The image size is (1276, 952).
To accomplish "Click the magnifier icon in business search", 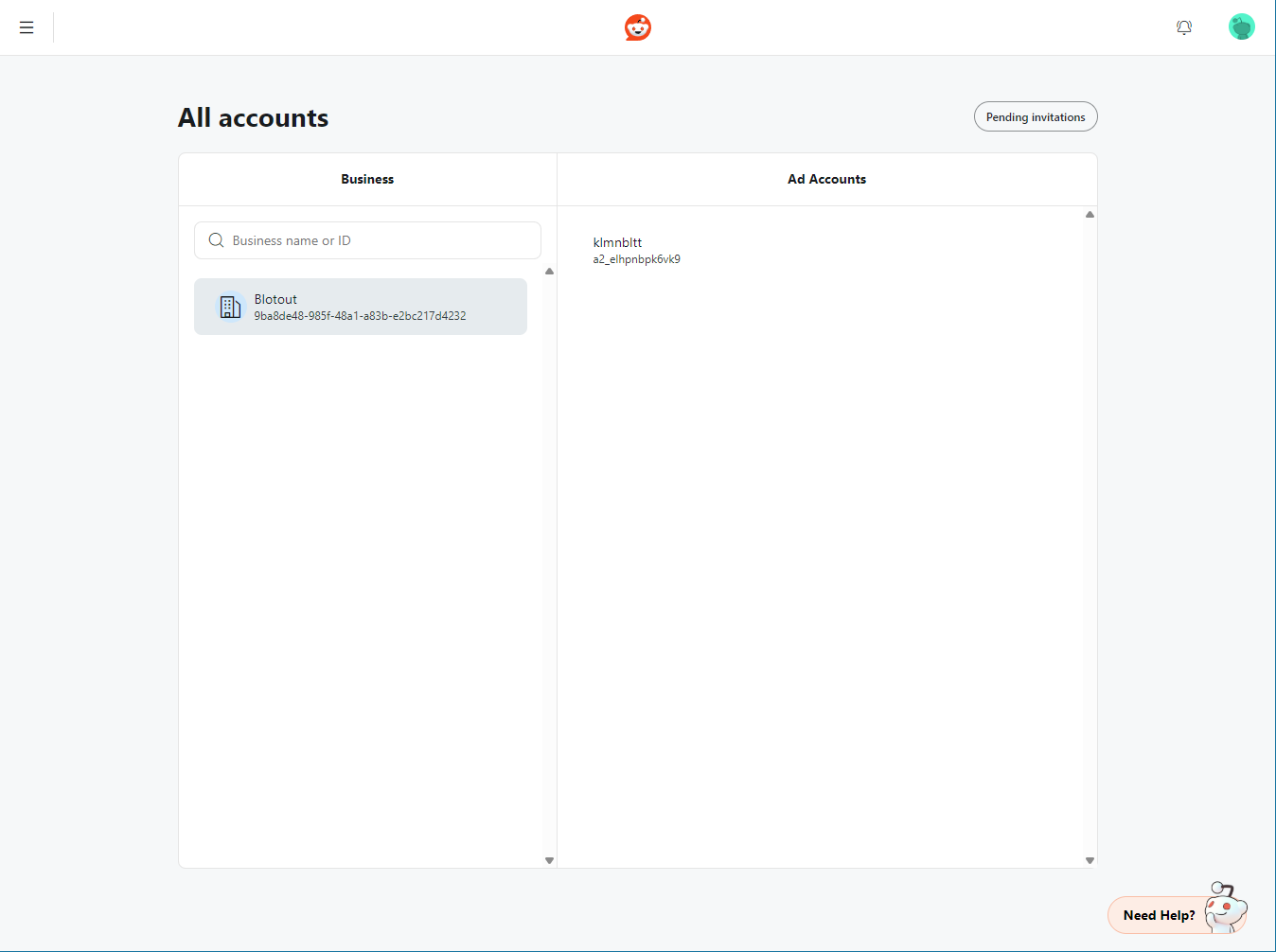I will tap(216, 240).
